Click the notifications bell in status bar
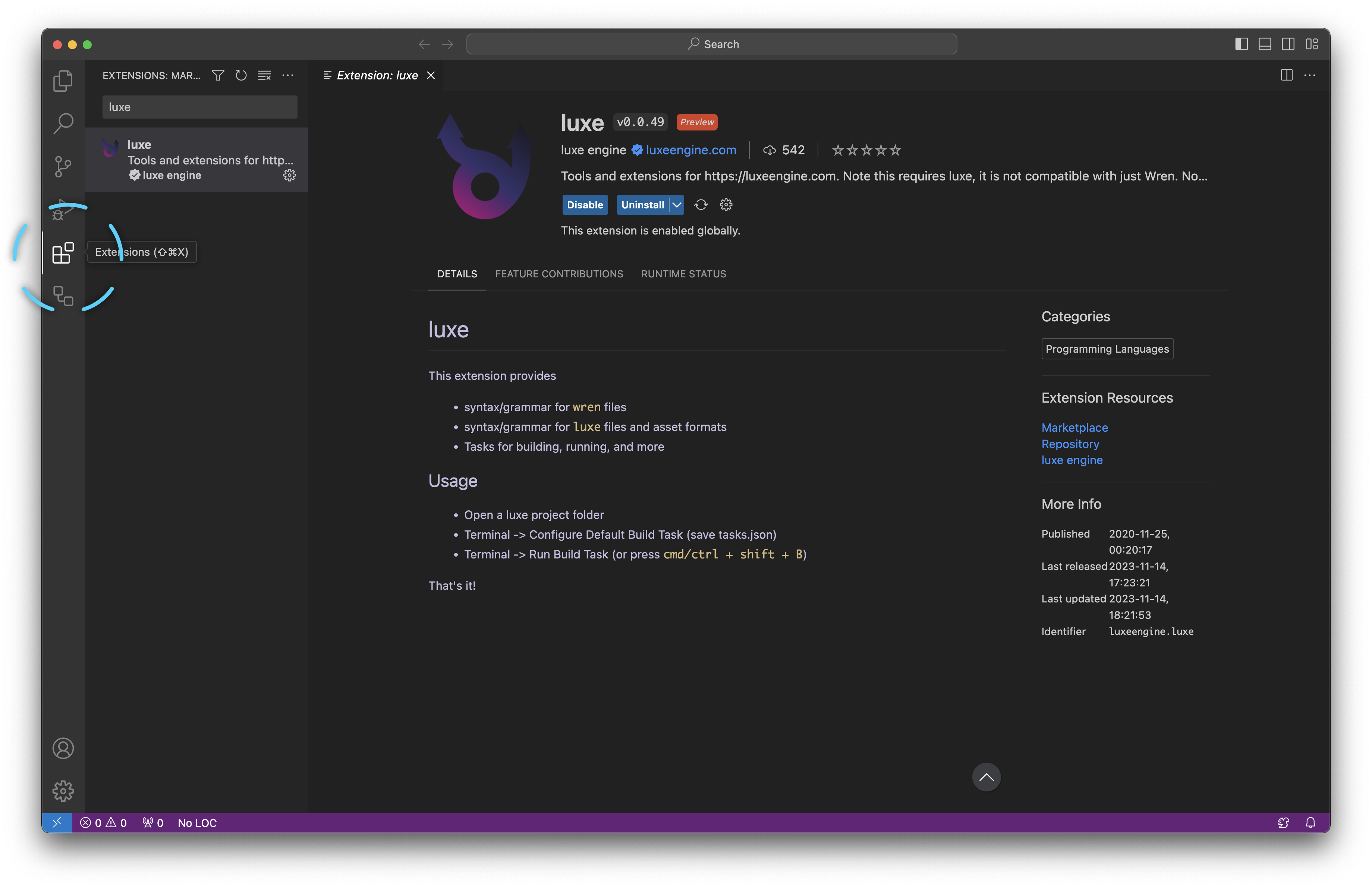This screenshot has height=888, width=1372. click(x=1310, y=822)
